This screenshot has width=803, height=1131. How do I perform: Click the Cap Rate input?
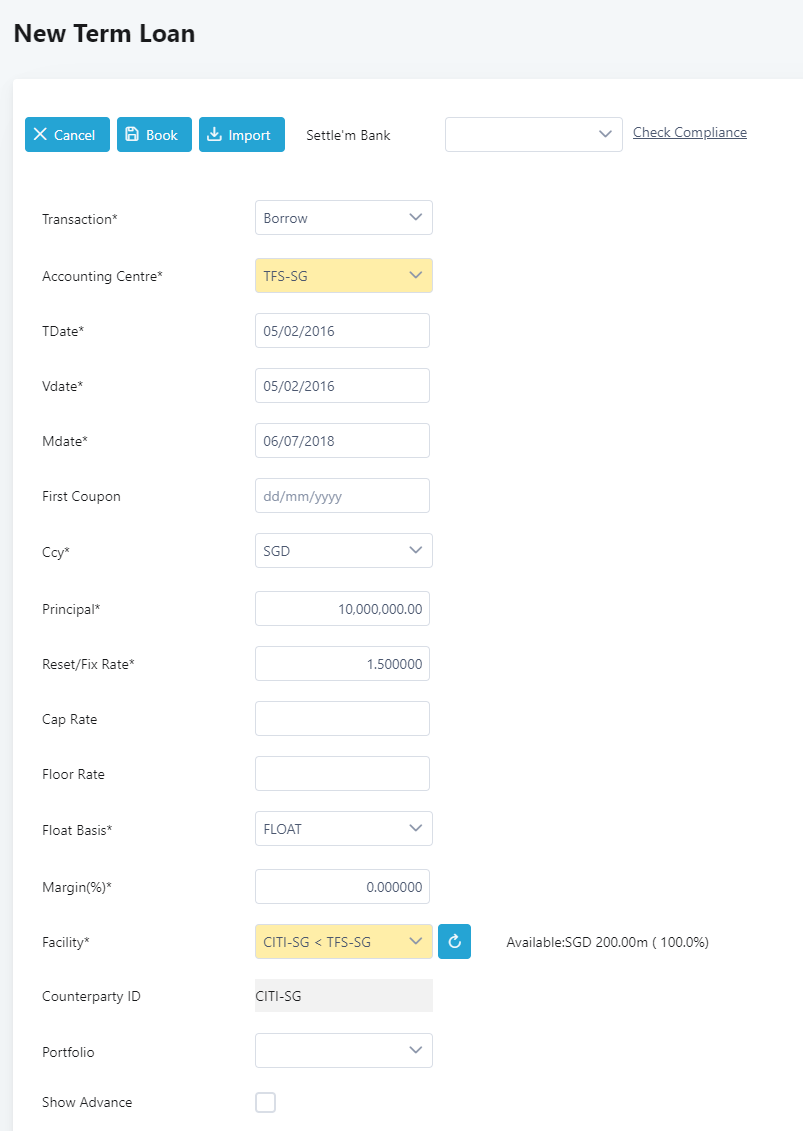(342, 719)
